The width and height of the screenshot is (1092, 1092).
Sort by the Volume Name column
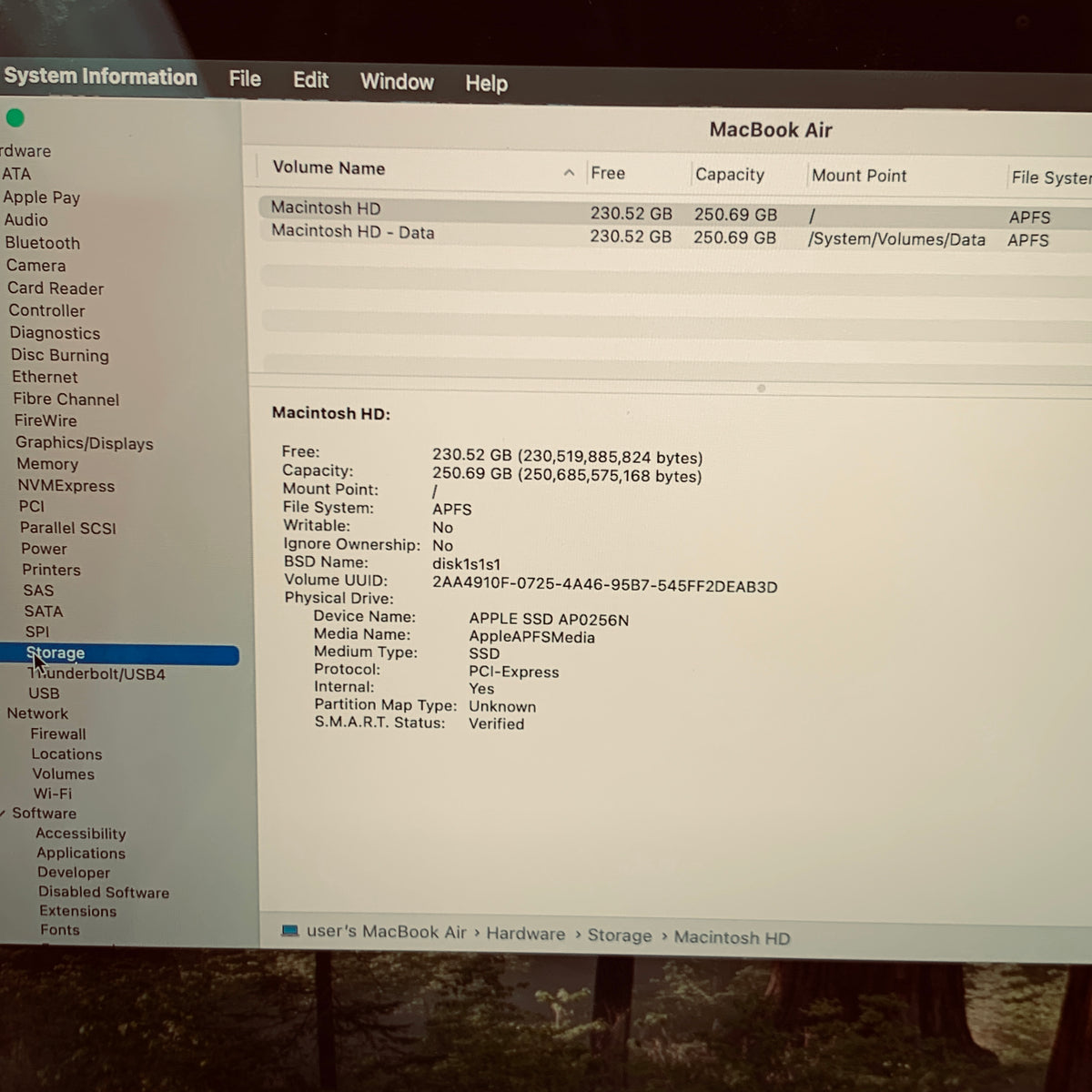tap(329, 168)
